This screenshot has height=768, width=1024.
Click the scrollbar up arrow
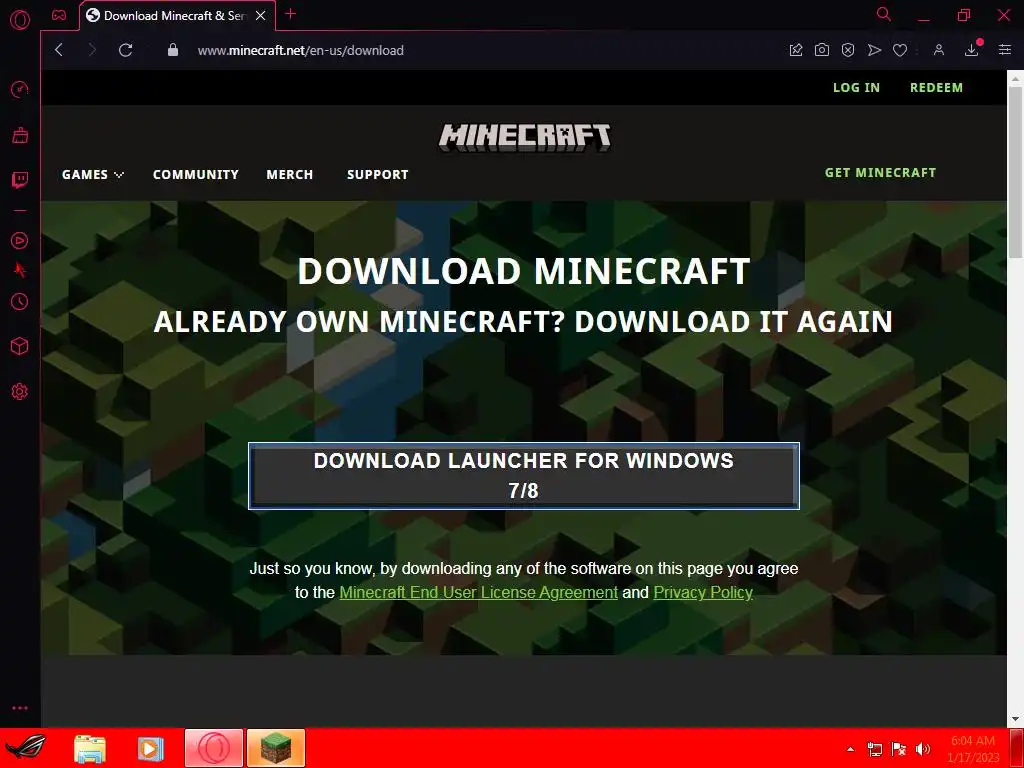tap(1015, 78)
